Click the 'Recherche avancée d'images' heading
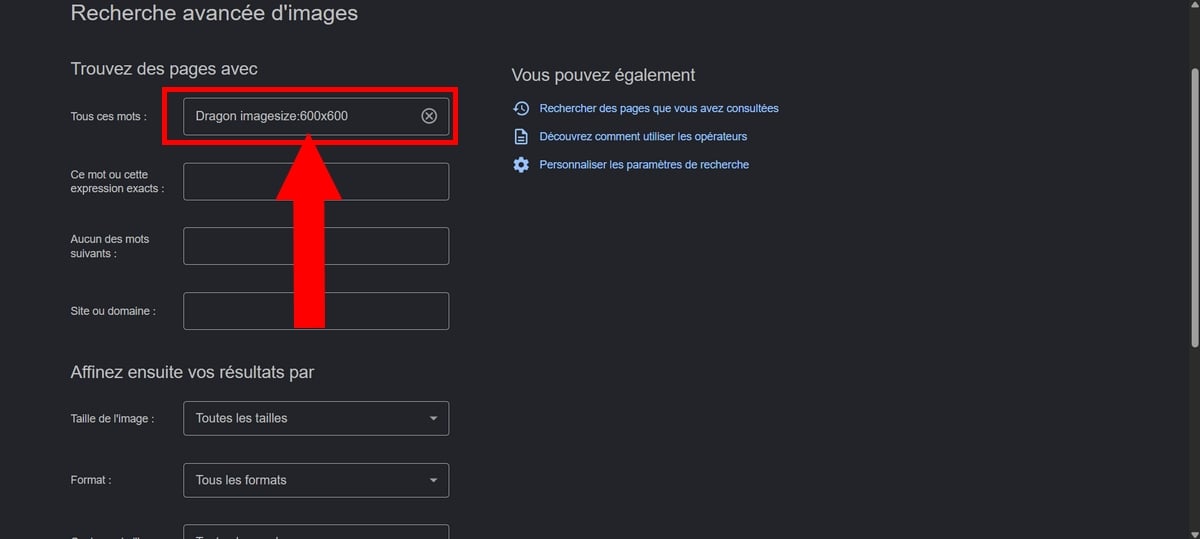Screen dimensions: 1200x539 pos(214,14)
